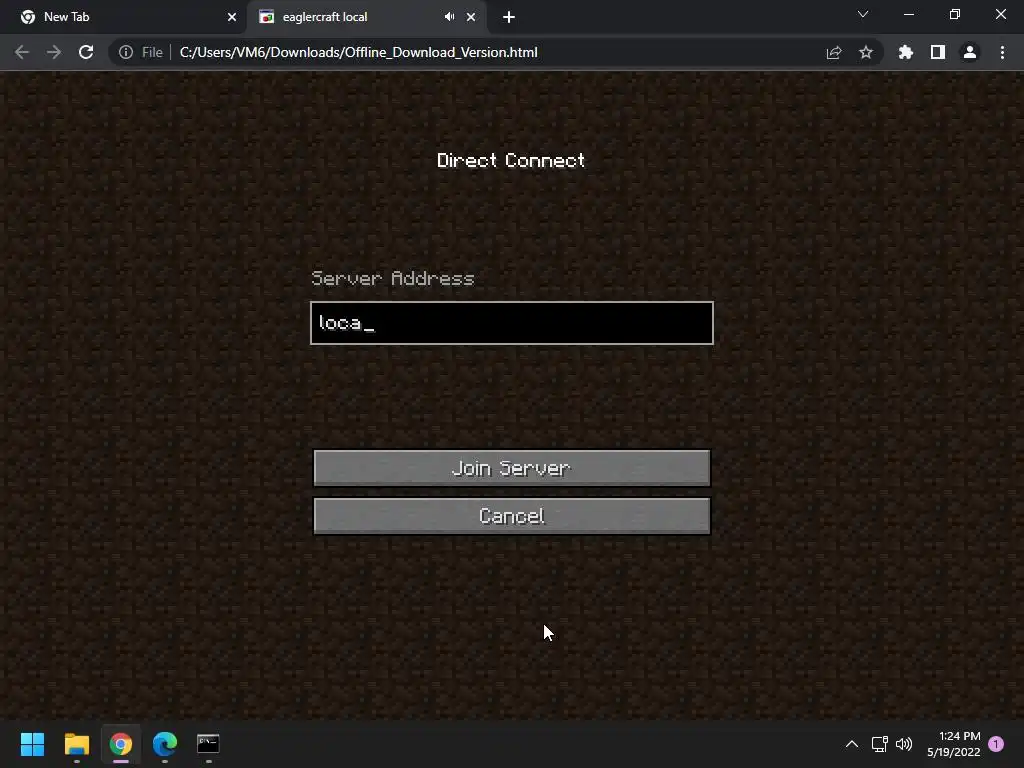Image resolution: width=1024 pixels, height=768 pixels.
Task: Go back in browser history
Action: click(22, 52)
